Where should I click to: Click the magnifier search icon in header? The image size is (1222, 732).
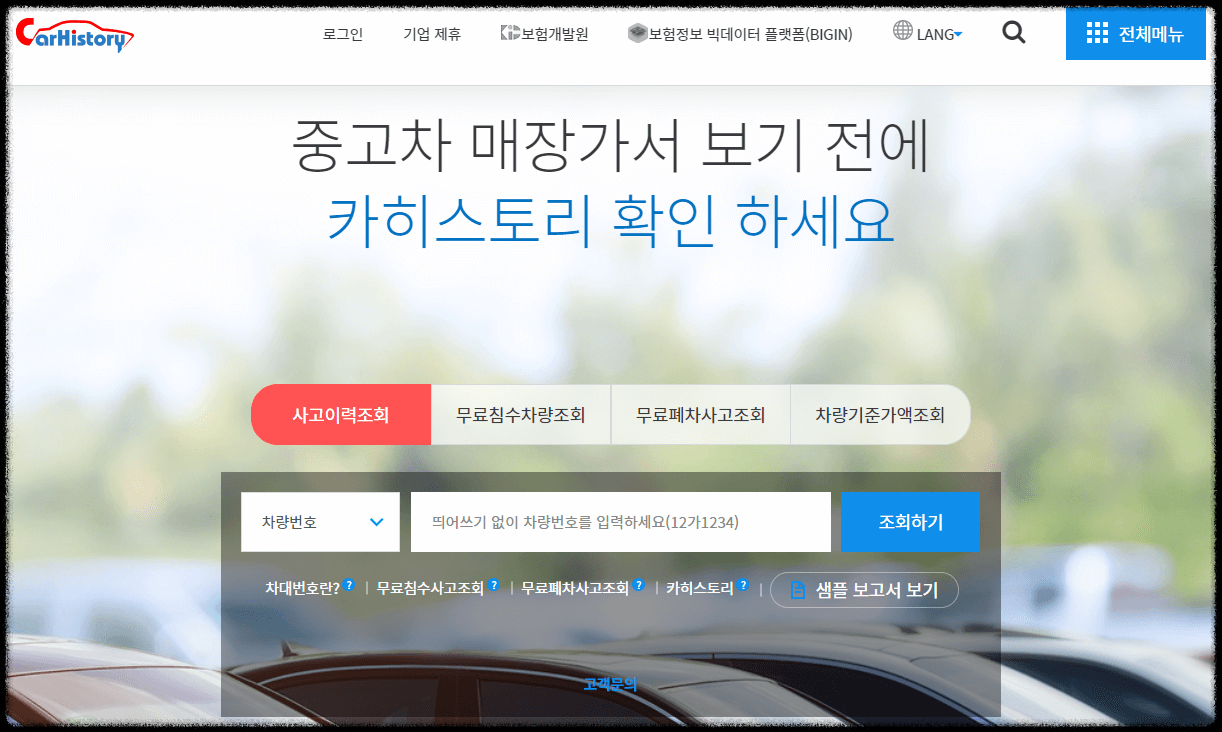pyautogui.click(x=1014, y=33)
